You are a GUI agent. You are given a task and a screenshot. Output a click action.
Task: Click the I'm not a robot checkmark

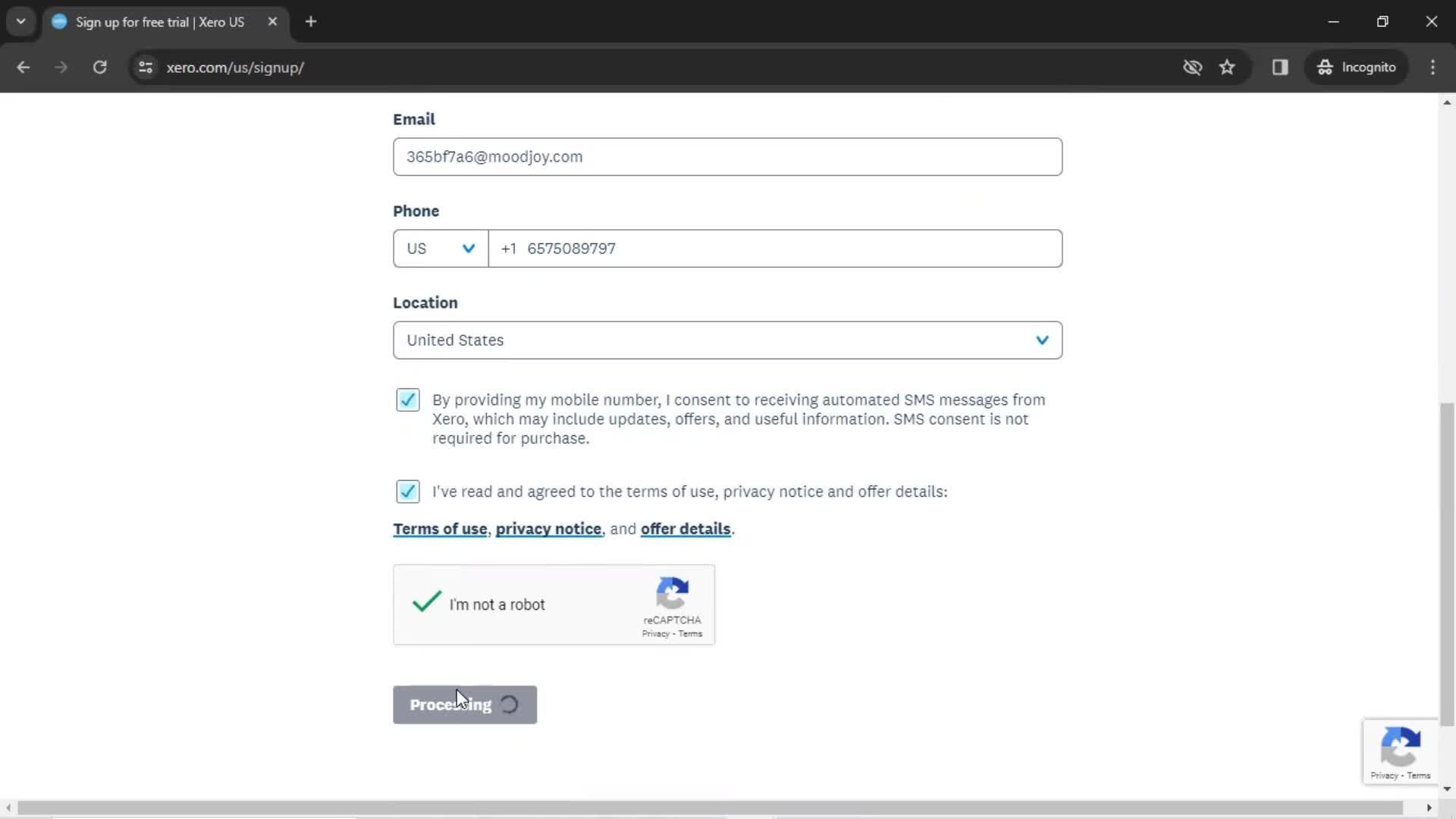click(426, 603)
